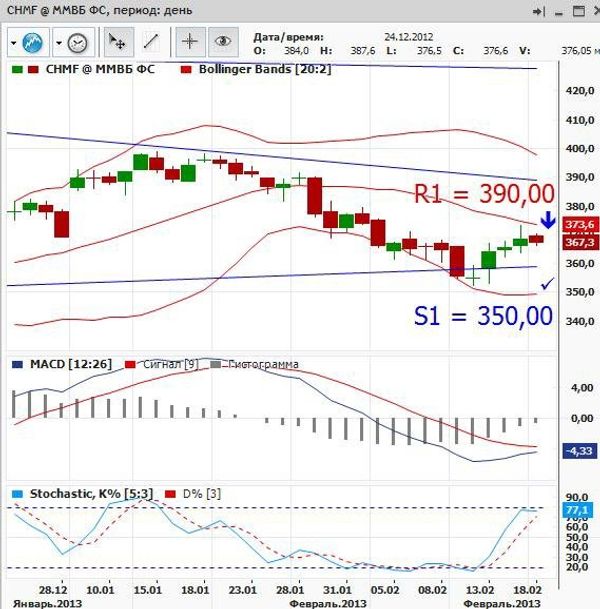The height and width of the screenshot is (609, 600).
Task: Click the open value 384,0
Action: coord(296,50)
